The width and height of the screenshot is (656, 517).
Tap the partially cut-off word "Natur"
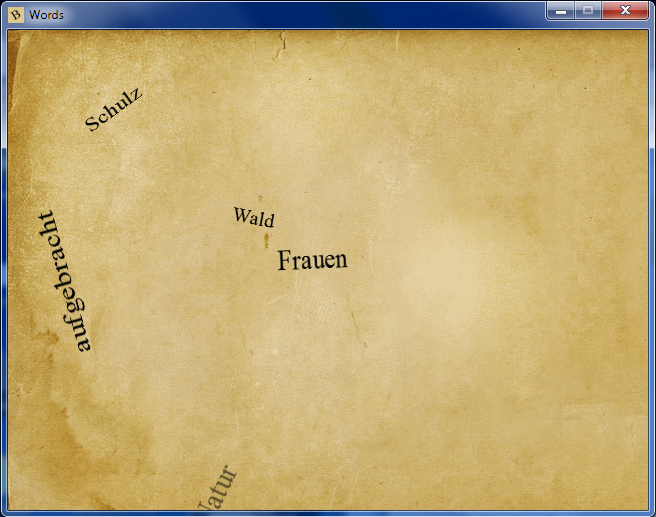pyautogui.click(x=218, y=490)
